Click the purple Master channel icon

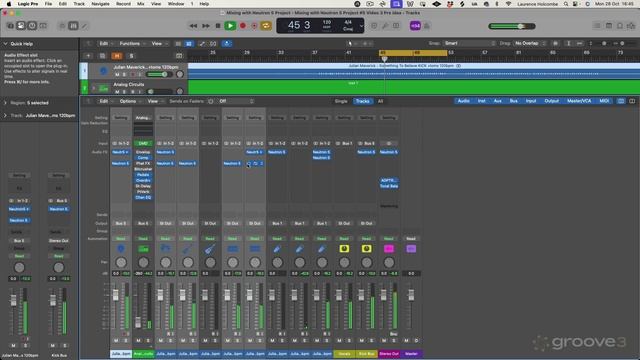pos(411,249)
